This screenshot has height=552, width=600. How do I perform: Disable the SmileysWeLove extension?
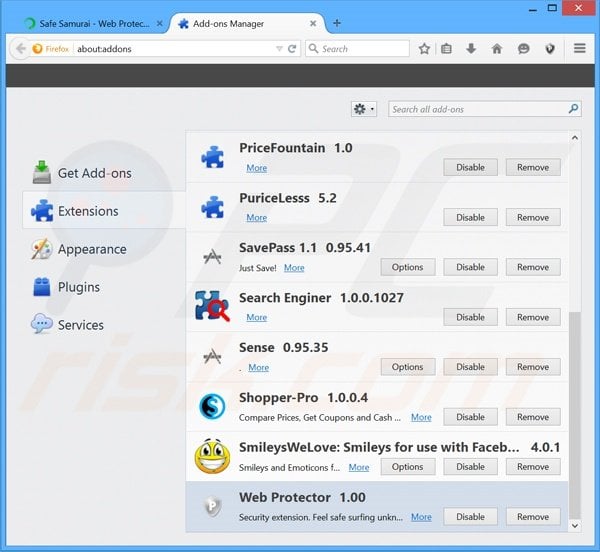(470, 467)
